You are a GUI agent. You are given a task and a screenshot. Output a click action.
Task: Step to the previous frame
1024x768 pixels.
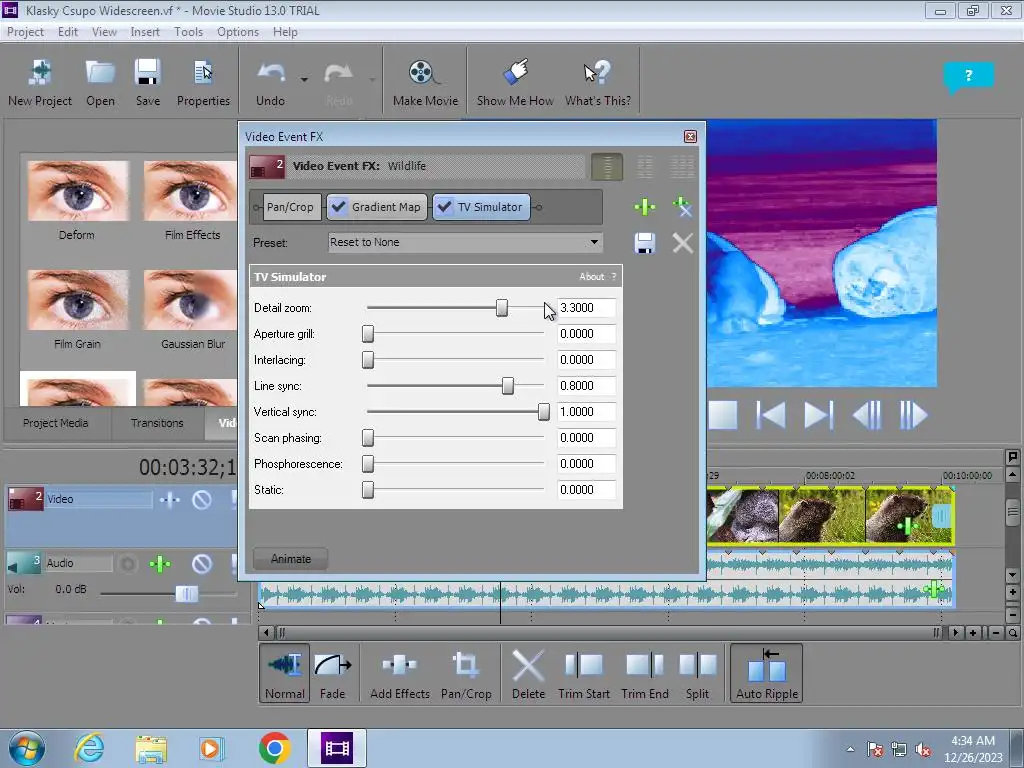point(867,415)
